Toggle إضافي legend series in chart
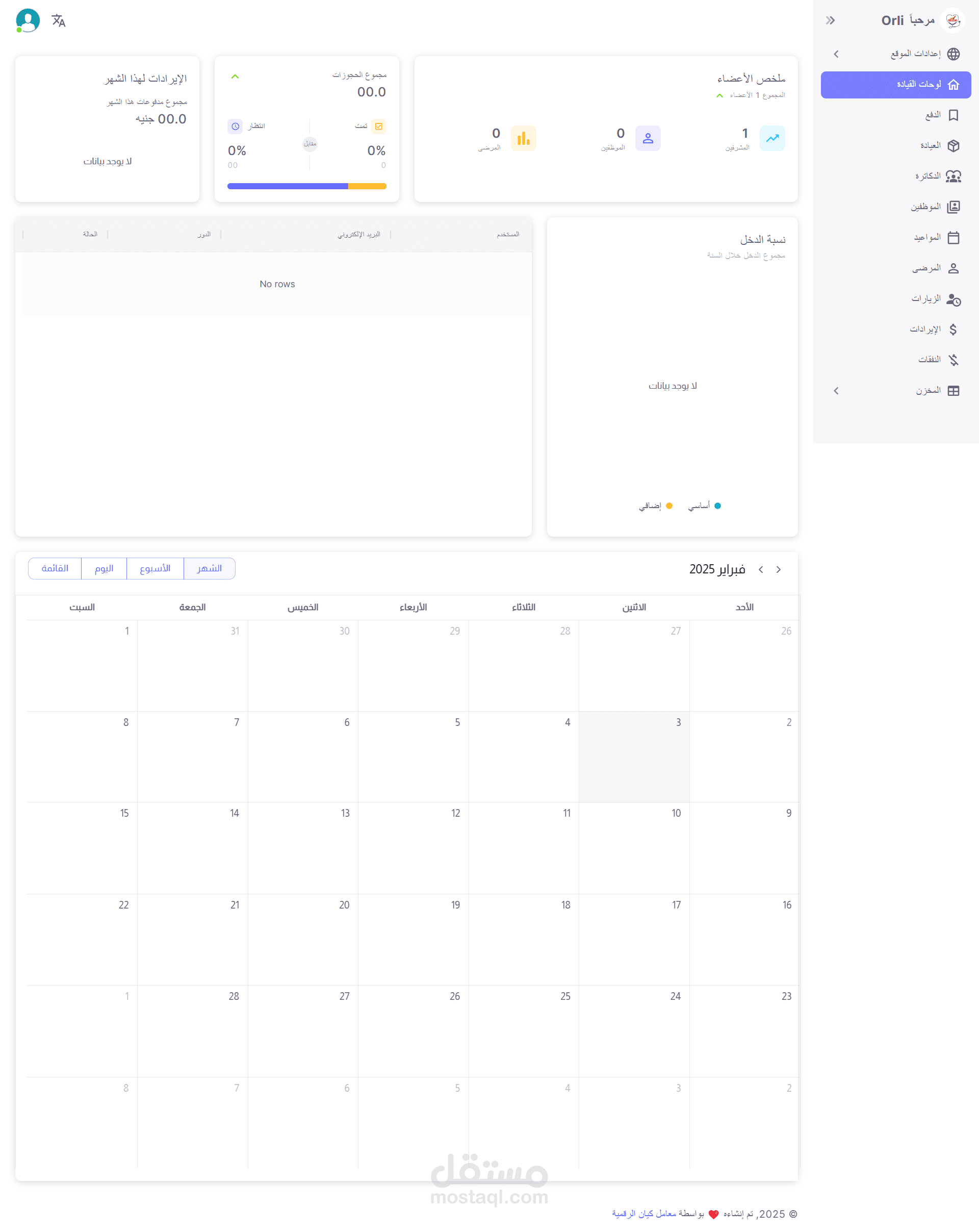Viewport: 979px width, 1232px height. [656, 506]
